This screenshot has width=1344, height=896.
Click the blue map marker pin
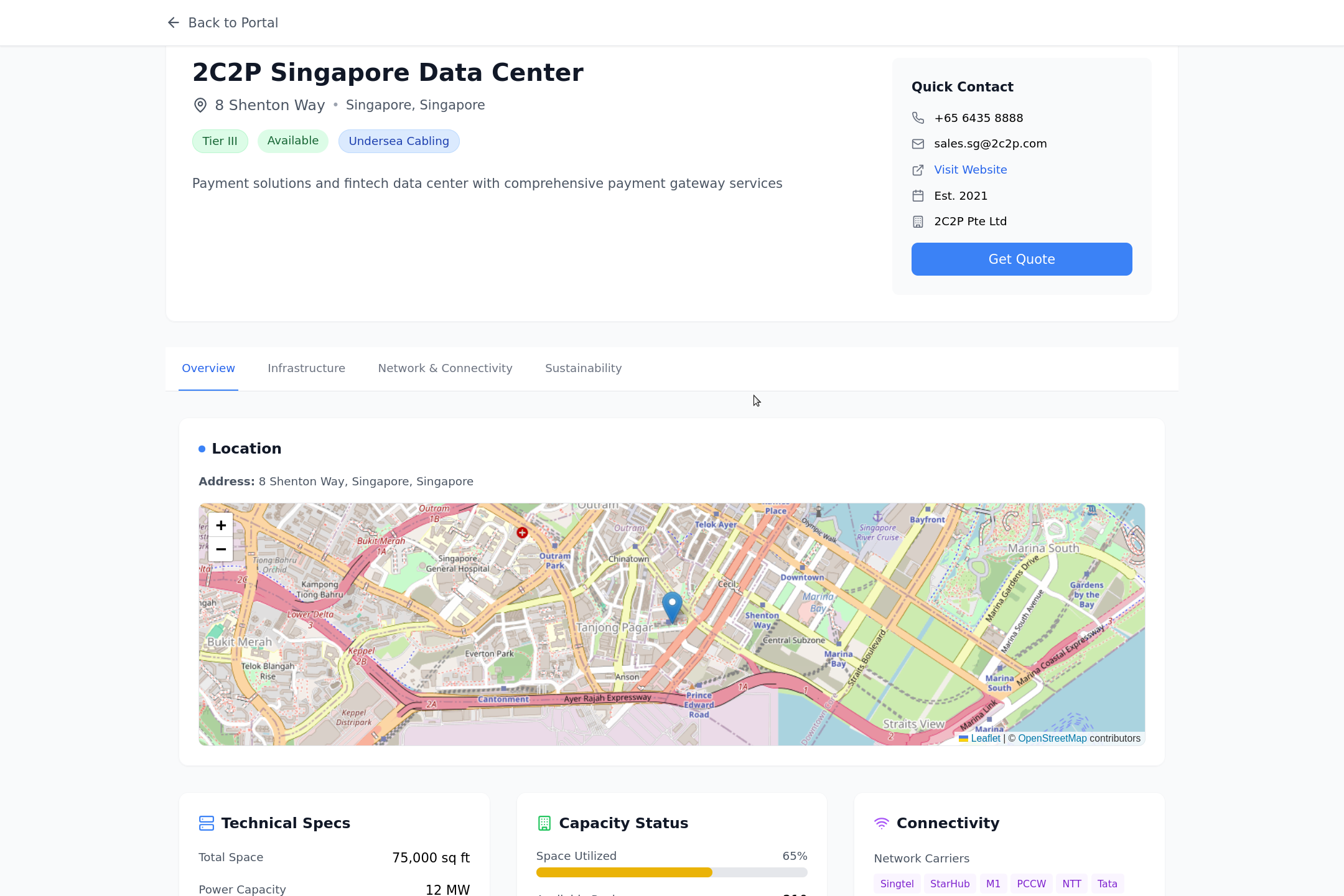pyautogui.click(x=672, y=605)
